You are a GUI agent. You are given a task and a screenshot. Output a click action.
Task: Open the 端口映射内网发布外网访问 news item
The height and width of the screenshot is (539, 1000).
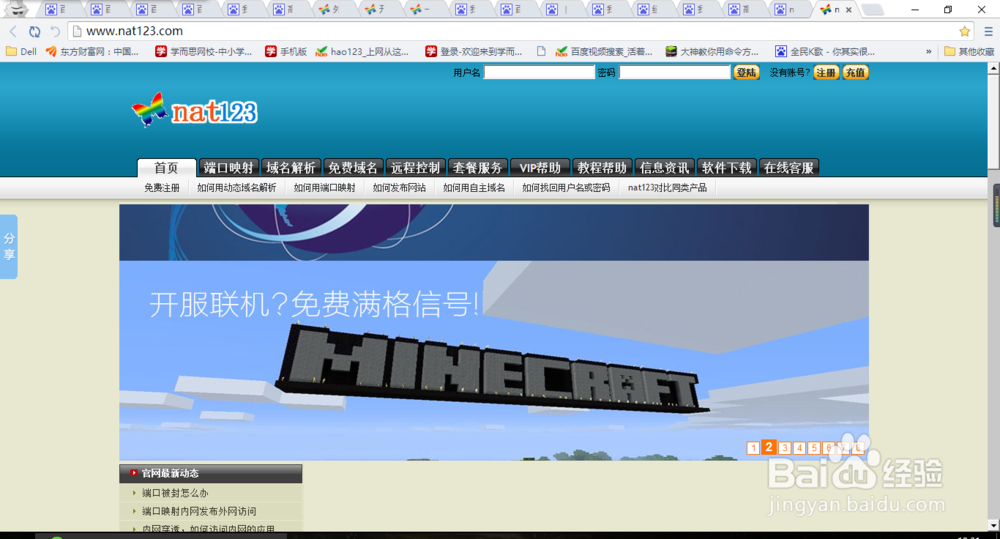[199, 512]
